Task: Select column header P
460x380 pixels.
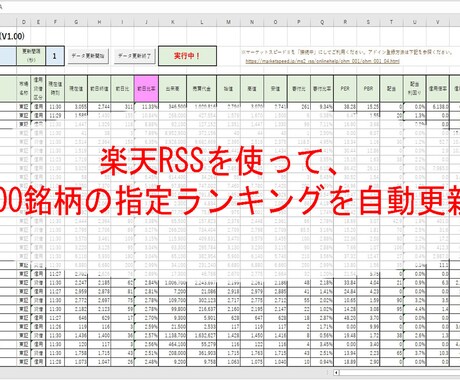Action: [299, 22]
